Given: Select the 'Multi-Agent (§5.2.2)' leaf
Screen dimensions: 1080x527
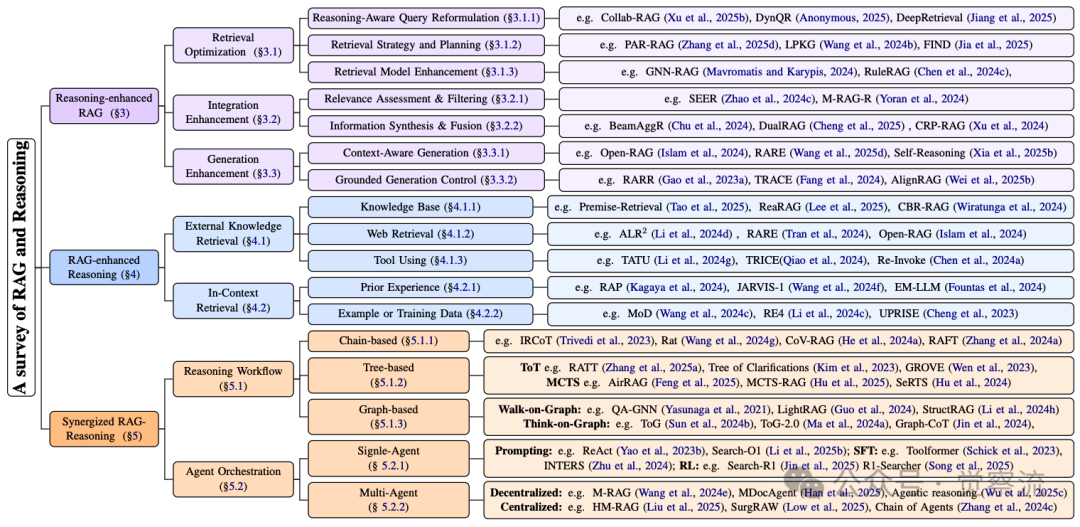Looking at the screenshot, I should 390,500.
